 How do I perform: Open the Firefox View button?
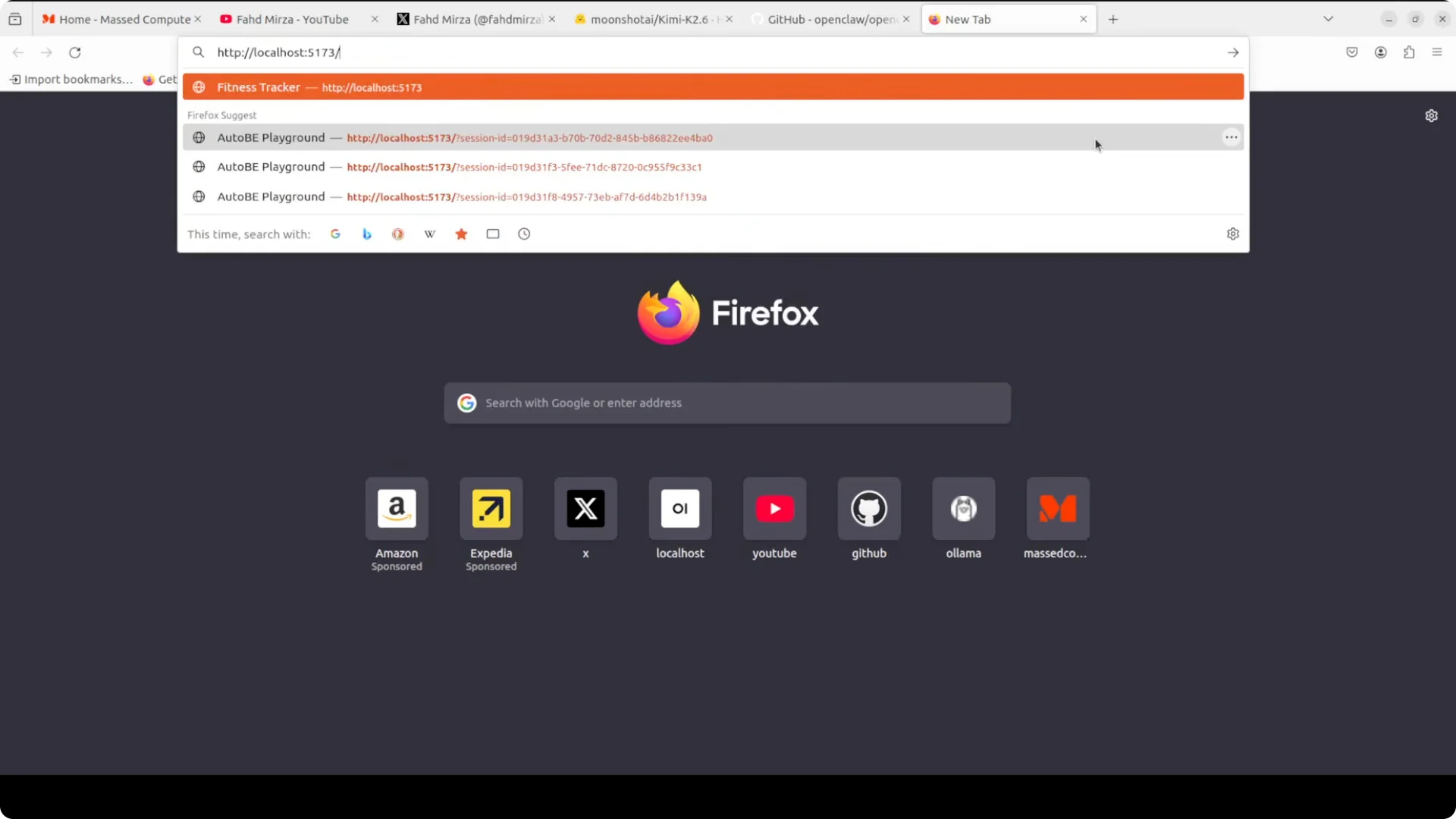15,19
